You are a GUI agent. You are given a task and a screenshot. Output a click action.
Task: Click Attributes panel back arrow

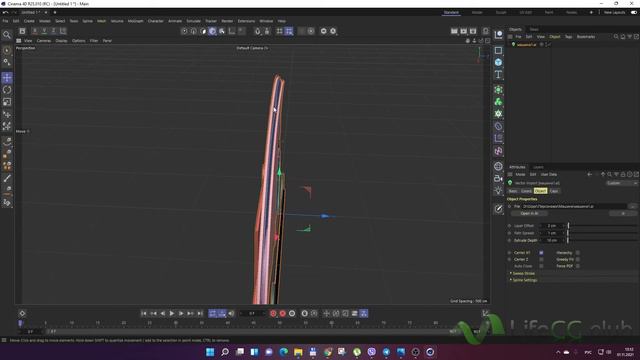(x=589, y=174)
